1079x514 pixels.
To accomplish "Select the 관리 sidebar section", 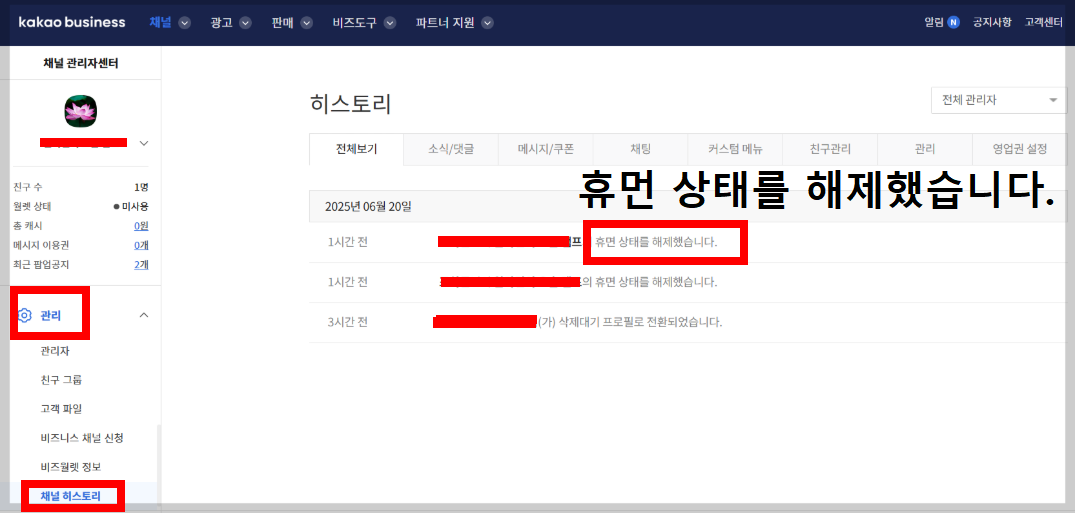I will point(50,316).
